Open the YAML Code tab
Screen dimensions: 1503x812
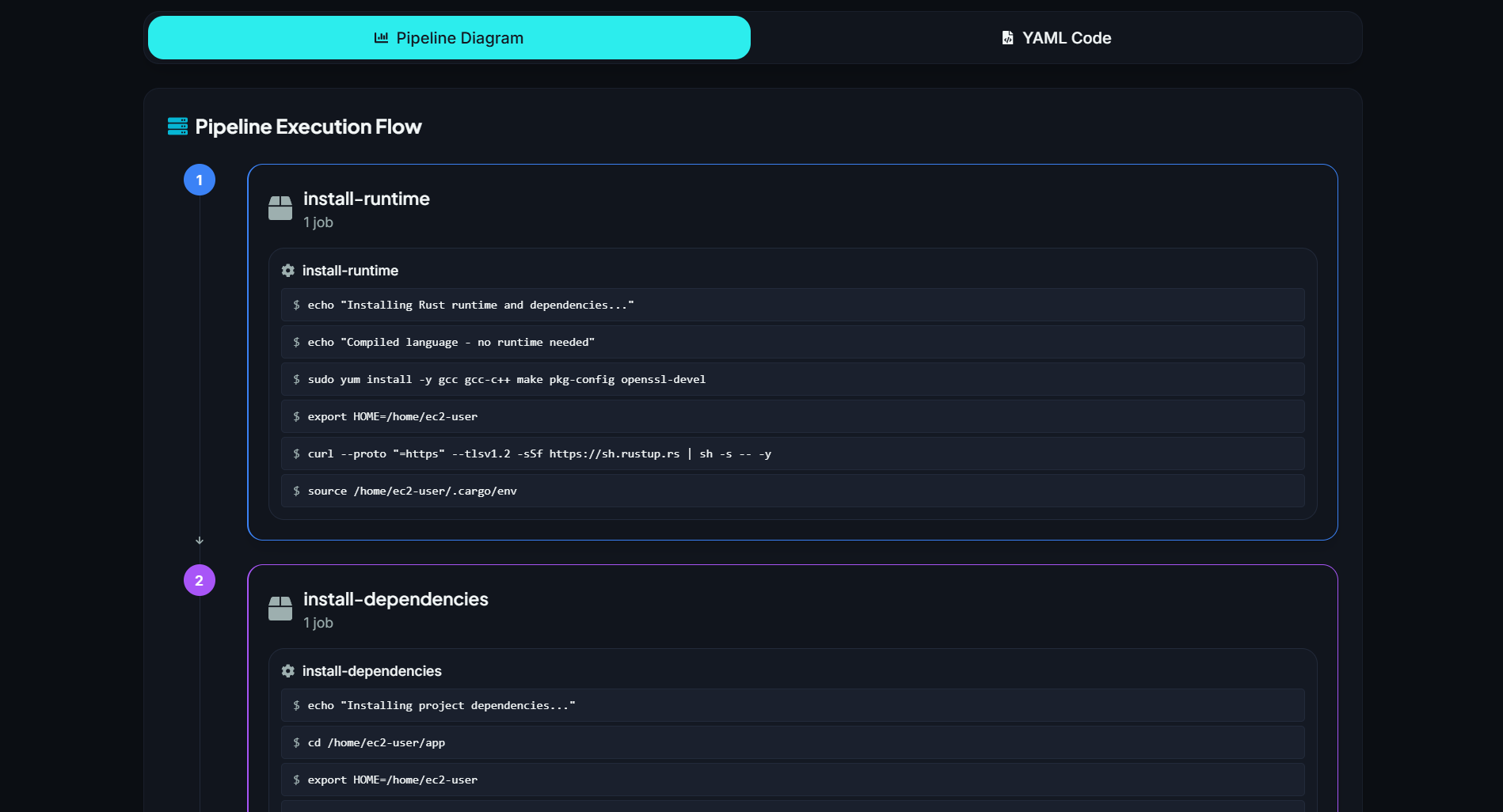click(x=1056, y=38)
